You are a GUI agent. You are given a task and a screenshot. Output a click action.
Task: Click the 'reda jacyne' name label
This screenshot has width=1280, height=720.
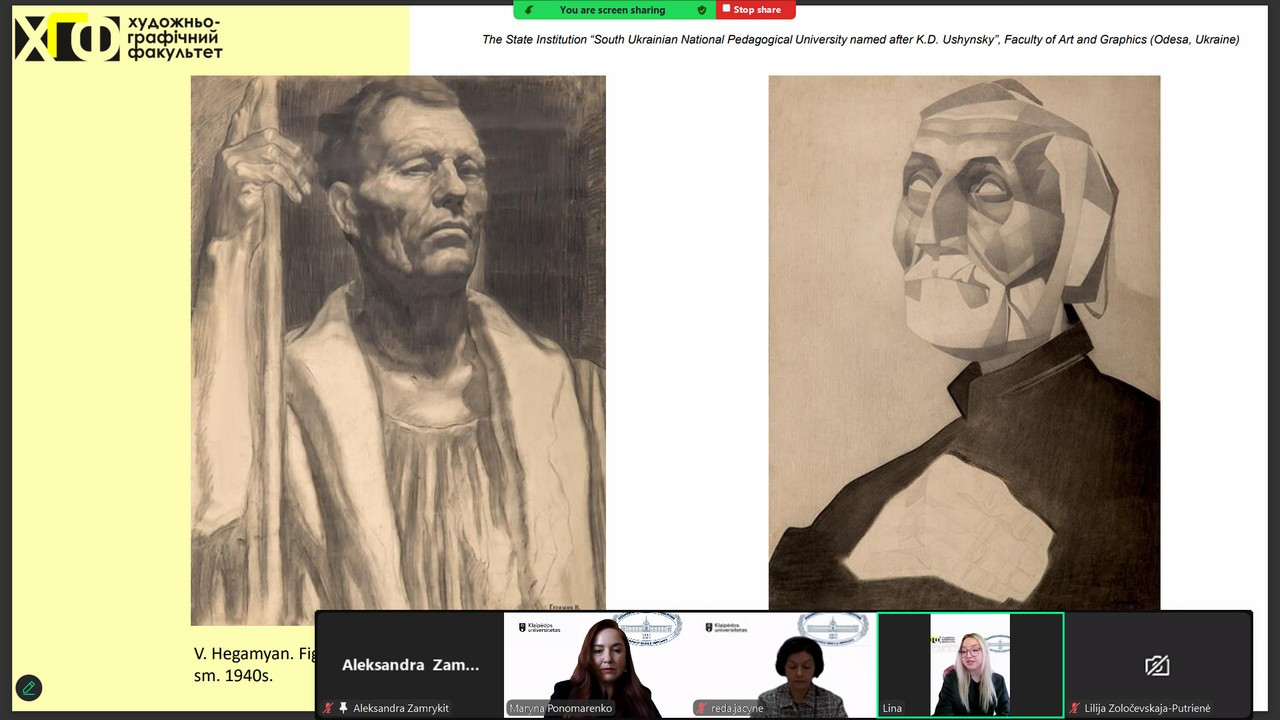click(737, 708)
